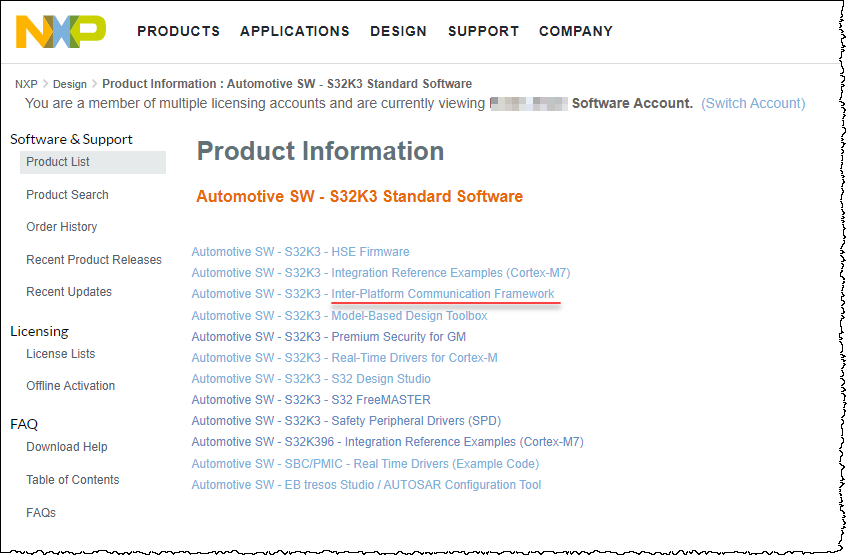The image size is (847, 556).
Task: Open S32K3 S32 FreeMASTER link
Action: click(x=311, y=400)
